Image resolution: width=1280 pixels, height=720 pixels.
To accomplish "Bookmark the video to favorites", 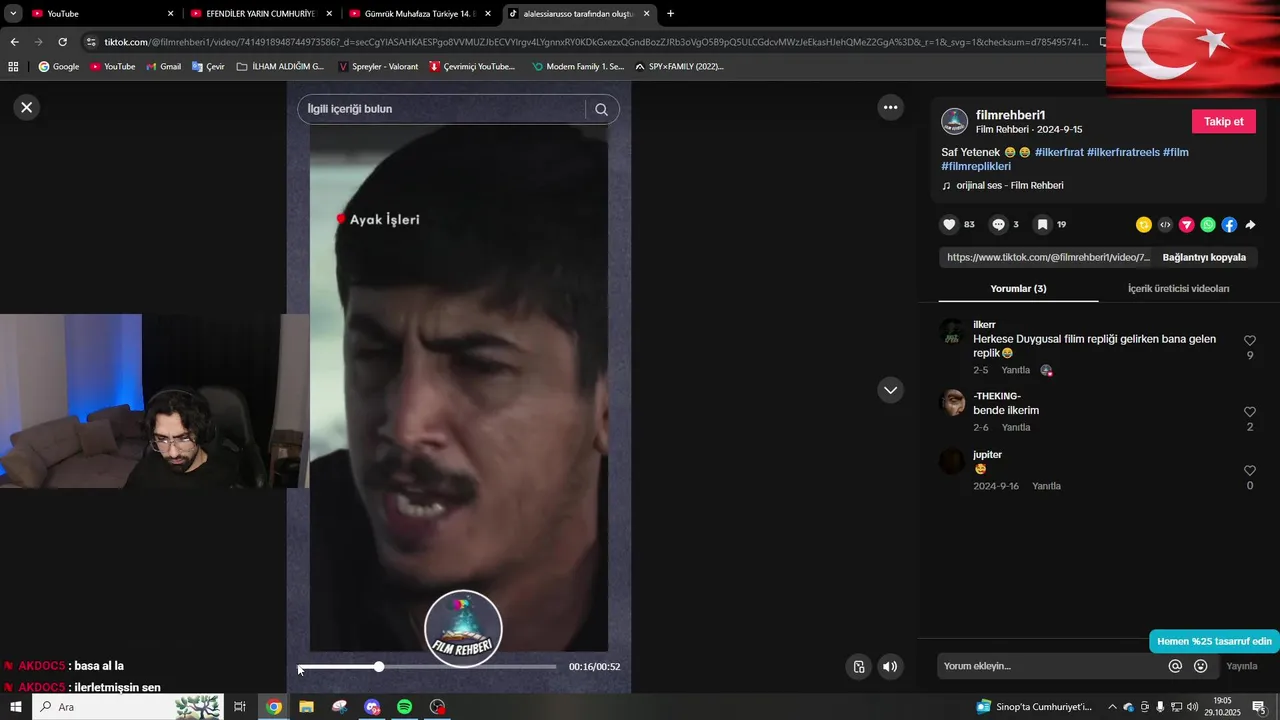I will (x=1042, y=225).
